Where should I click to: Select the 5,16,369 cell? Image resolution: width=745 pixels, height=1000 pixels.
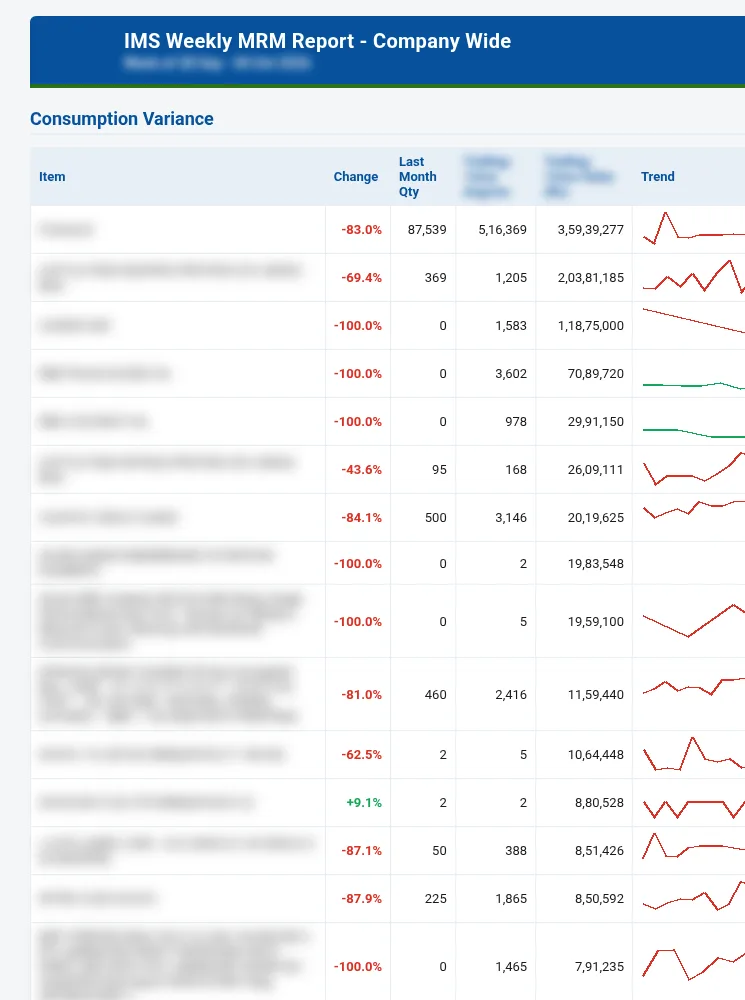(503, 230)
